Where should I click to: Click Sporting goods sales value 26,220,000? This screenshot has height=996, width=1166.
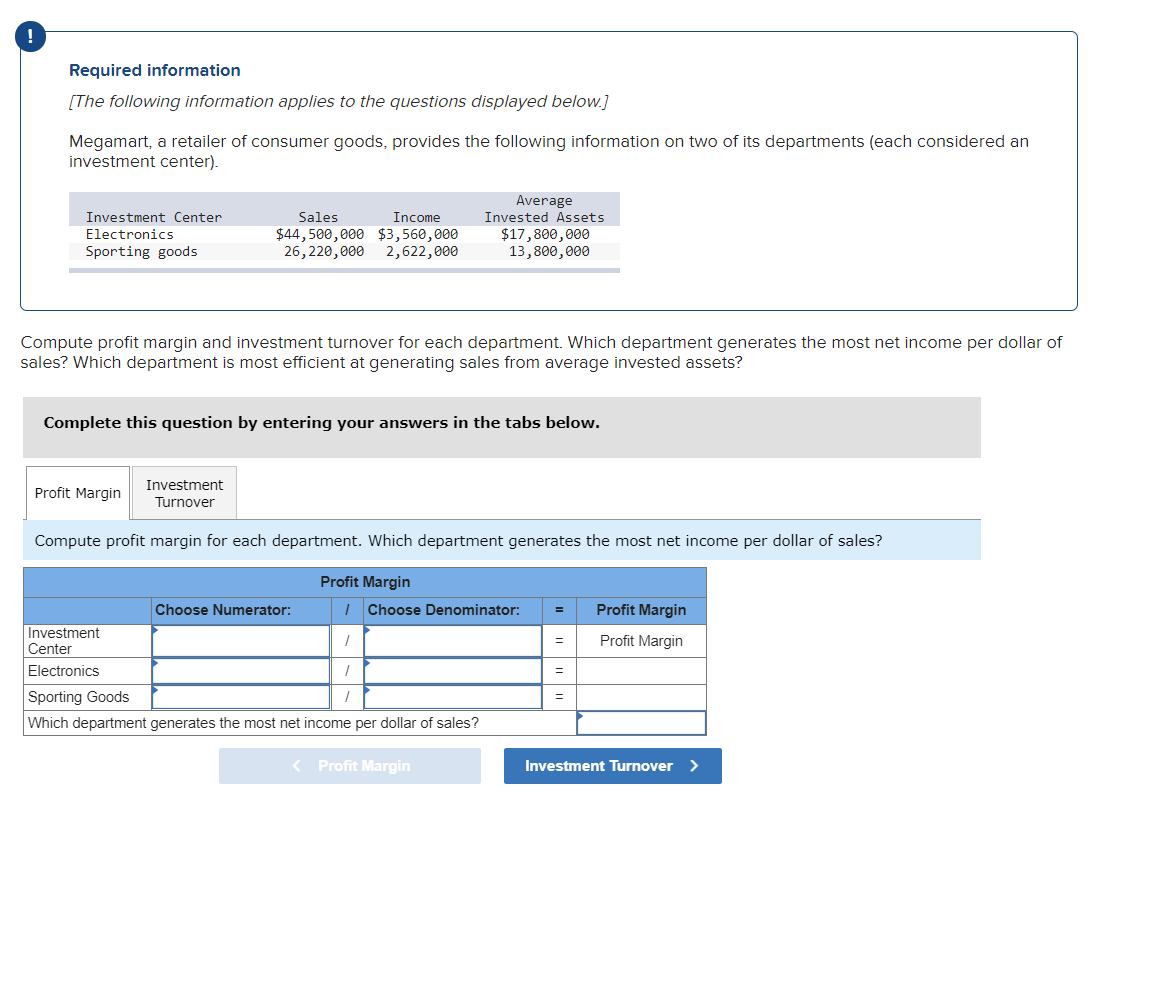pyautogui.click(x=324, y=251)
